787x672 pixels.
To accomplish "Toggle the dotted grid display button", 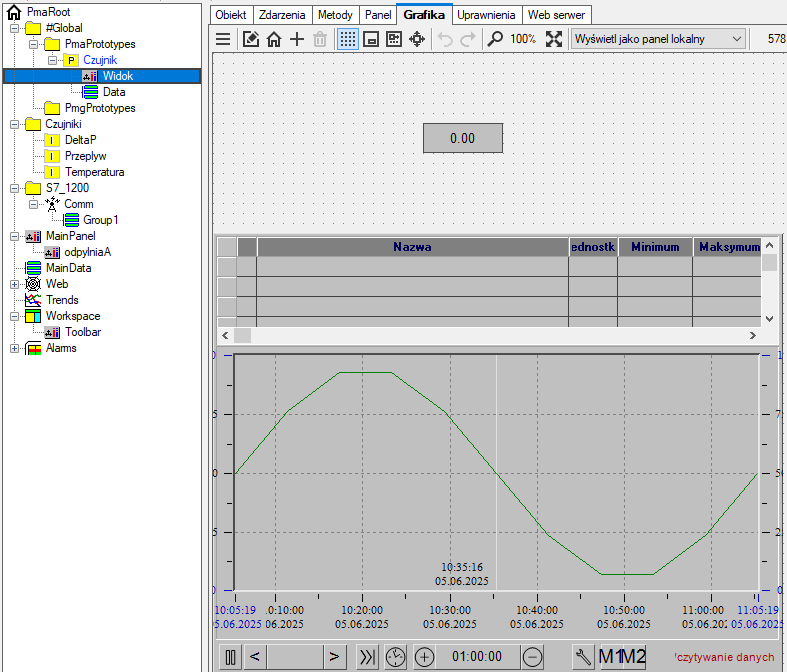I will tap(347, 39).
